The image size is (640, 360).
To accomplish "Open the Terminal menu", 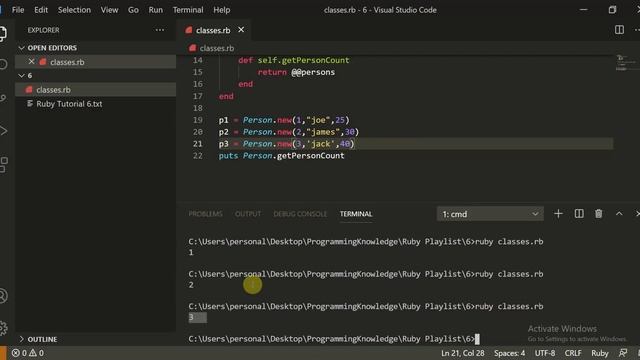I will (x=188, y=10).
